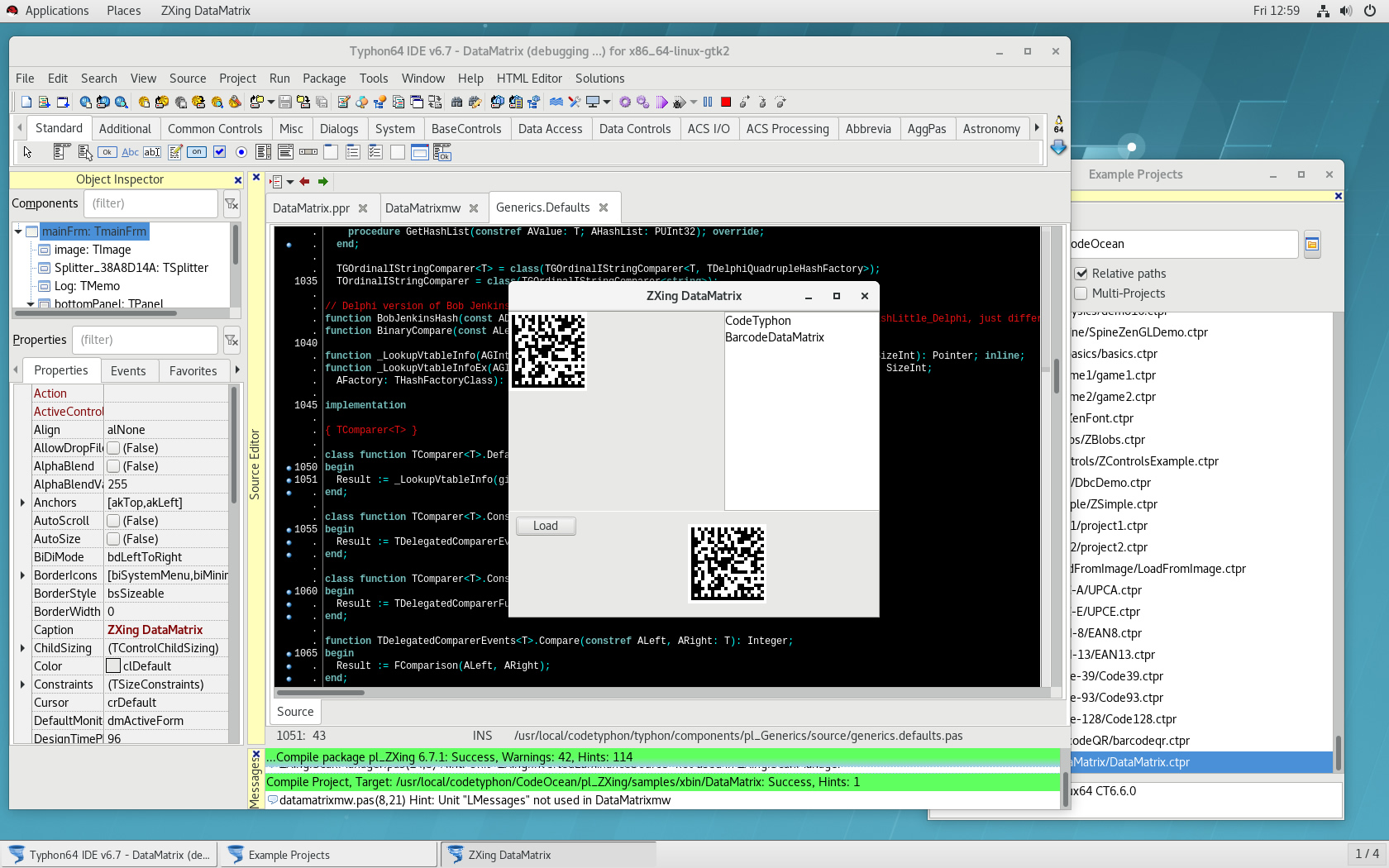Click the red Stop debugging icon
Image resolution: width=1389 pixels, height=868 pixels.
point(726,102)
